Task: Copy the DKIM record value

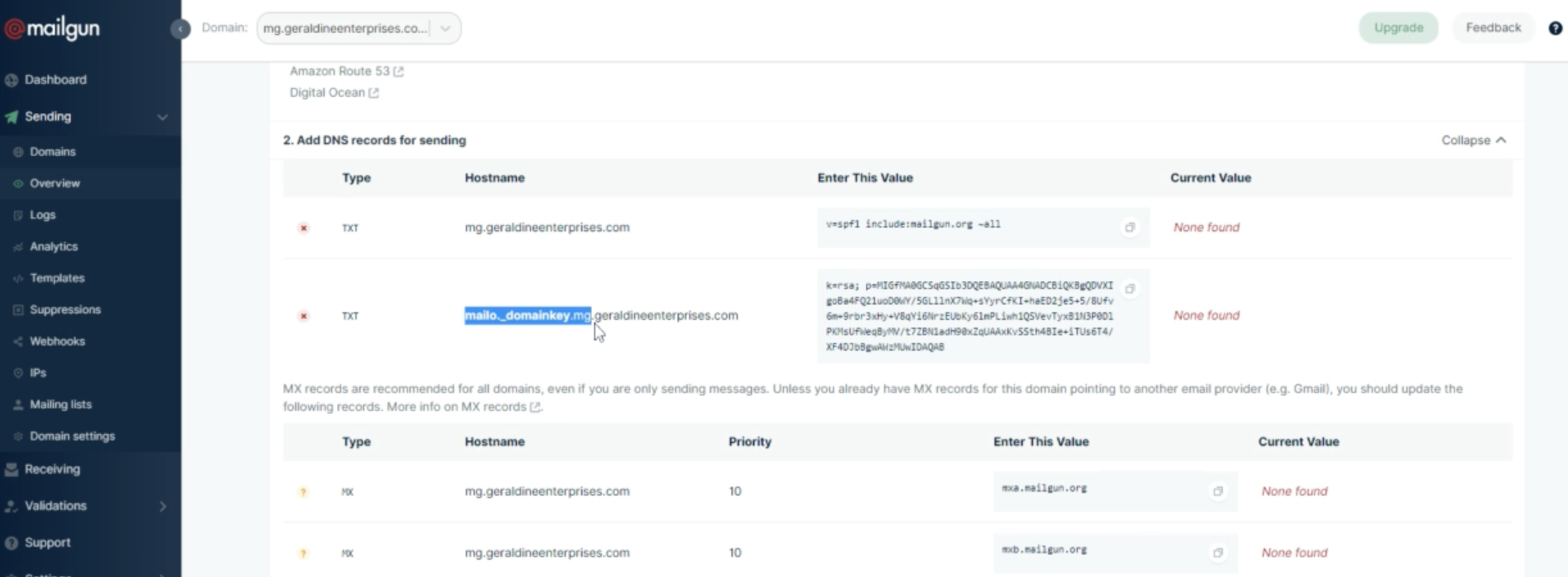Action: coord(1130,289)
